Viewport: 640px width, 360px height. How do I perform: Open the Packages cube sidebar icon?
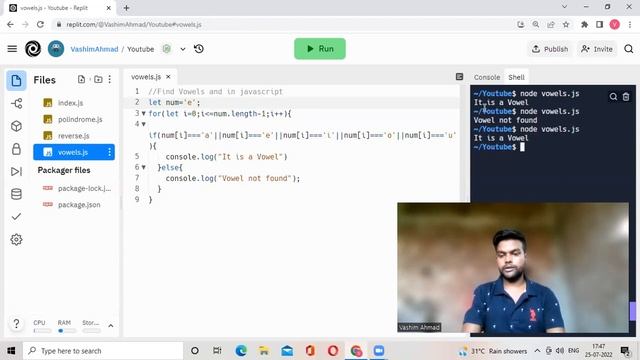(16, 126)
